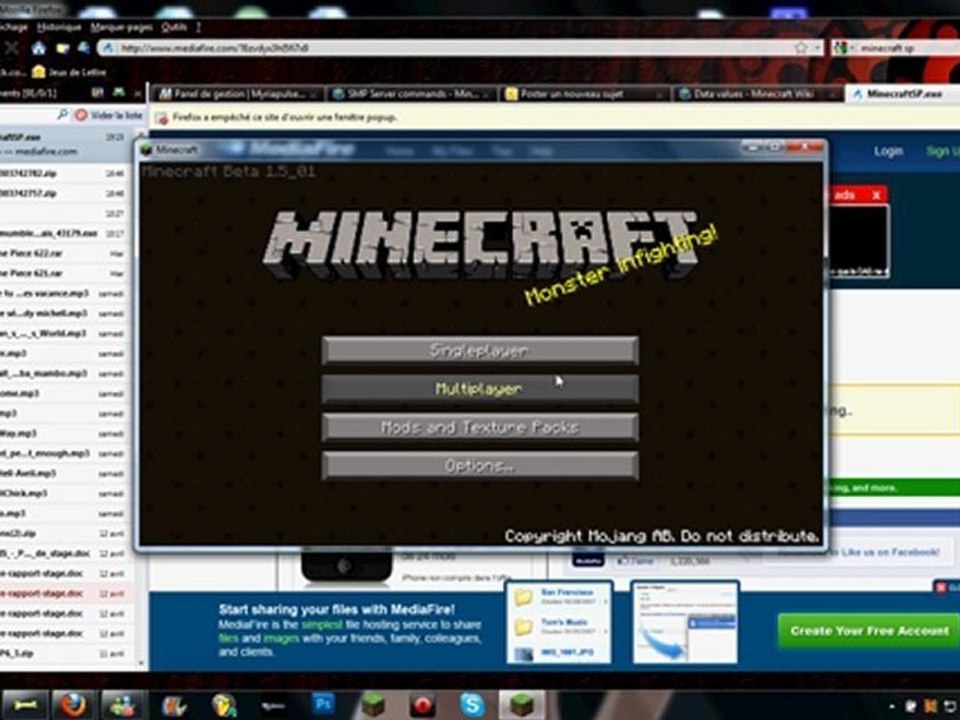
Task: Open the Outils menu in Firefox
Action: (x=174, y=27)
